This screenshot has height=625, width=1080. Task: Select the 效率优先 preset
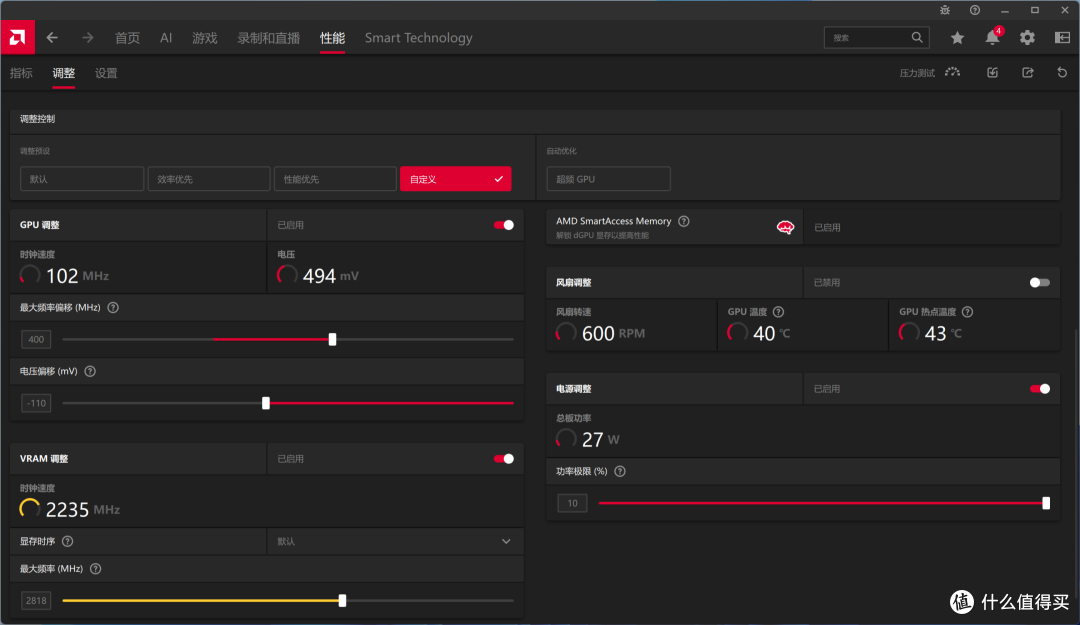(x=209, y=178)
